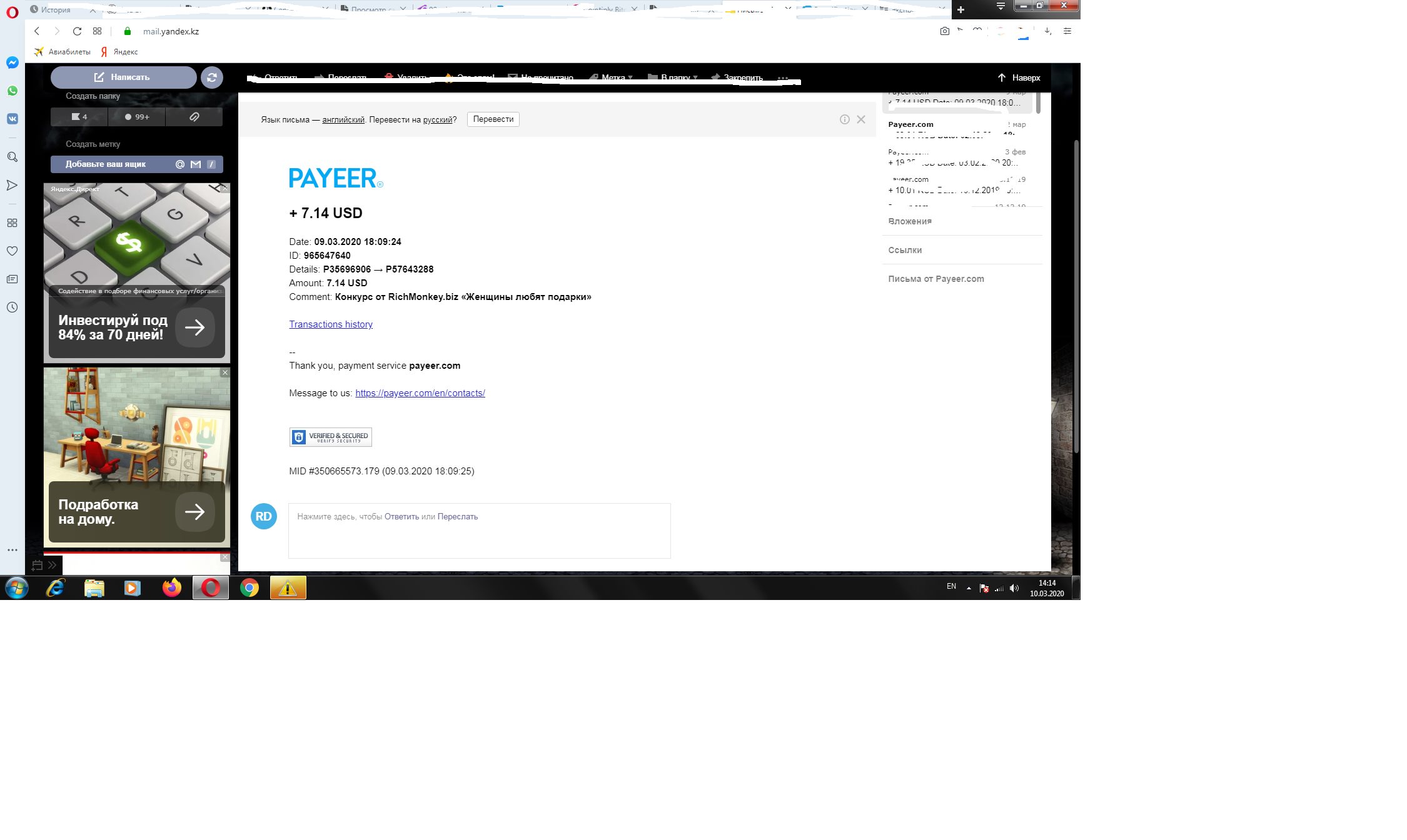Open Speed Dial from Opera sidebar

13,223
